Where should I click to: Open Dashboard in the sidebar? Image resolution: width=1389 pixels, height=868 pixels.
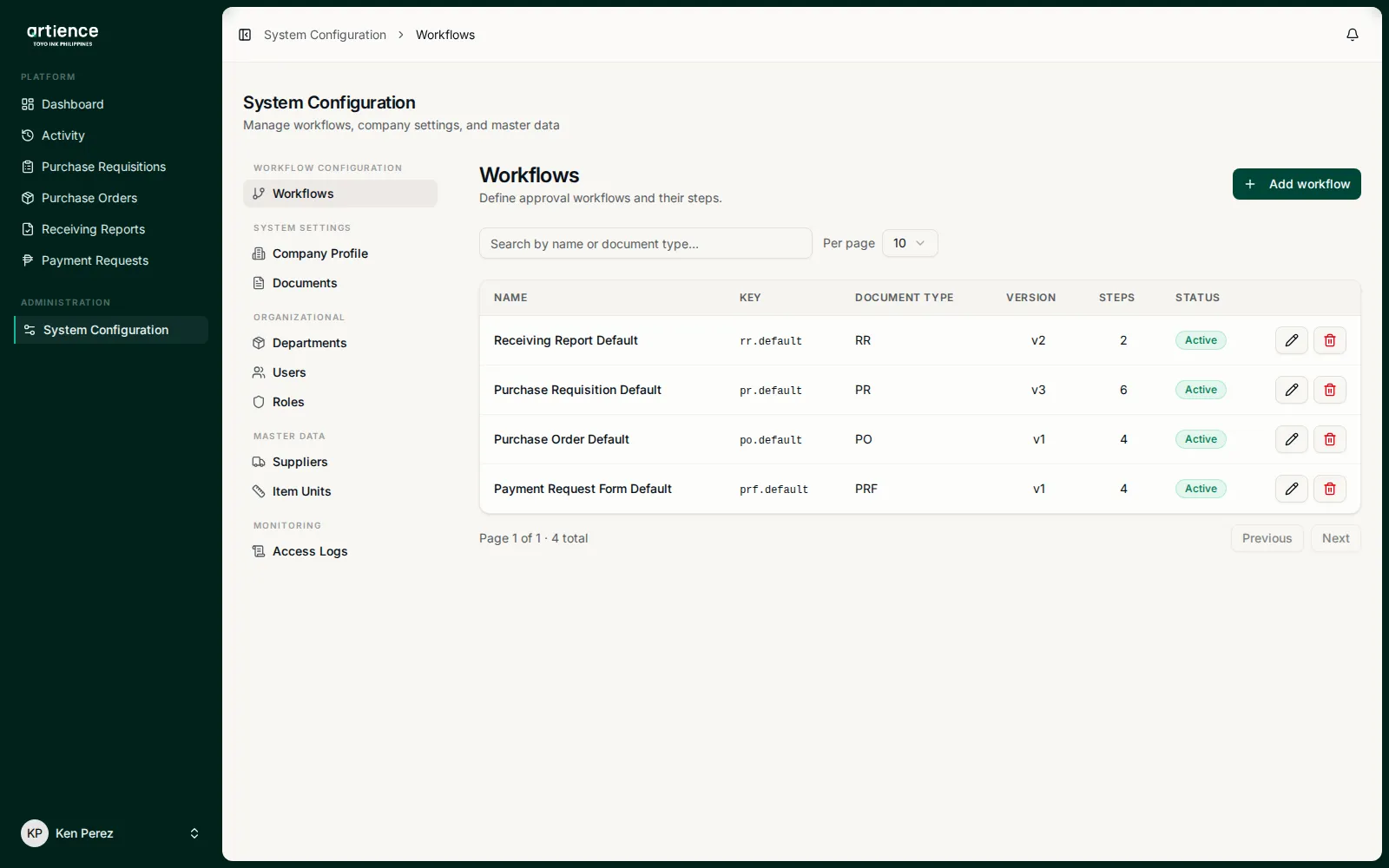pyautogui.click(x=111, y=104)
